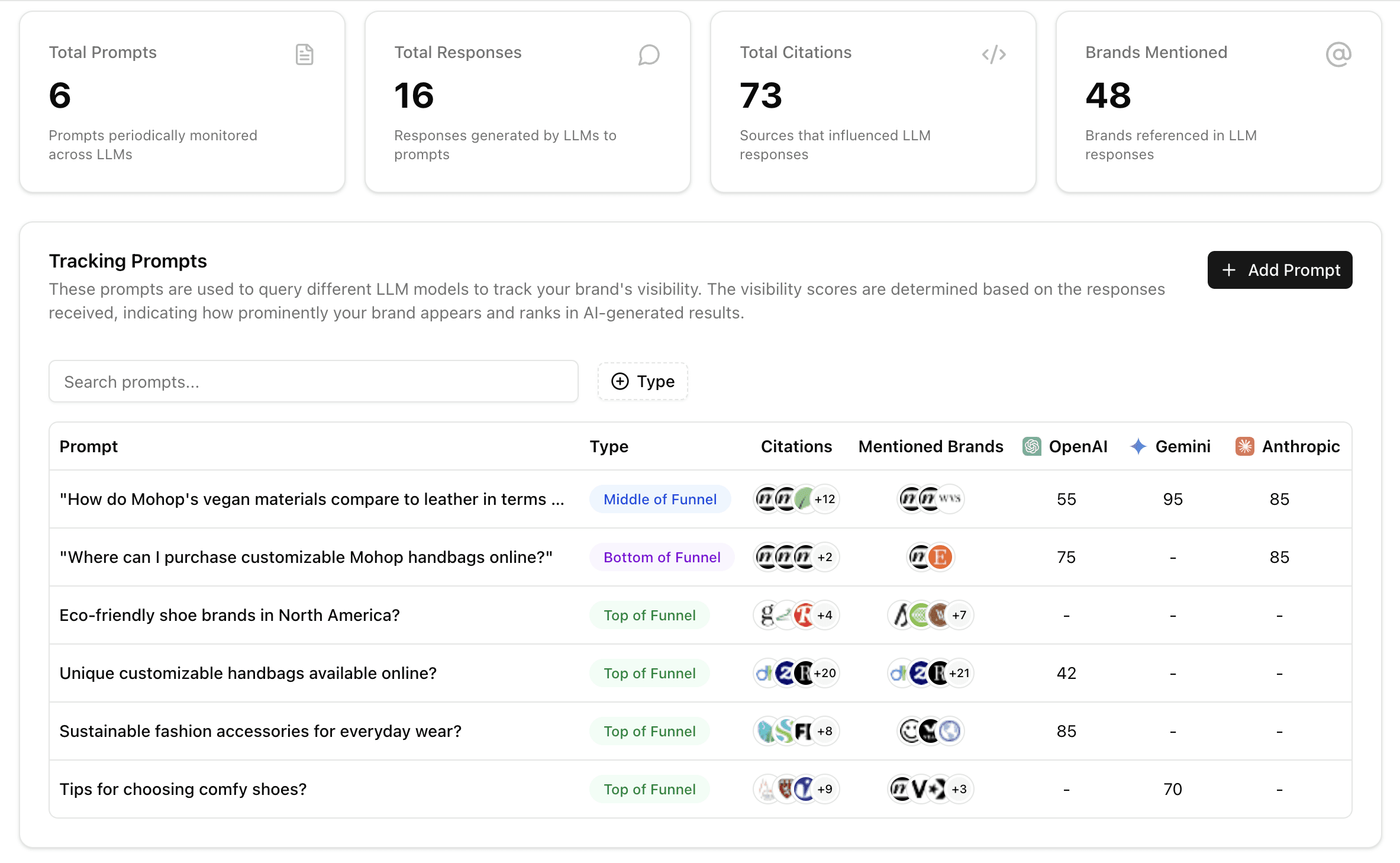
Task: Click the Bottom of Funnel tag
Action: [x=662, y=557]
